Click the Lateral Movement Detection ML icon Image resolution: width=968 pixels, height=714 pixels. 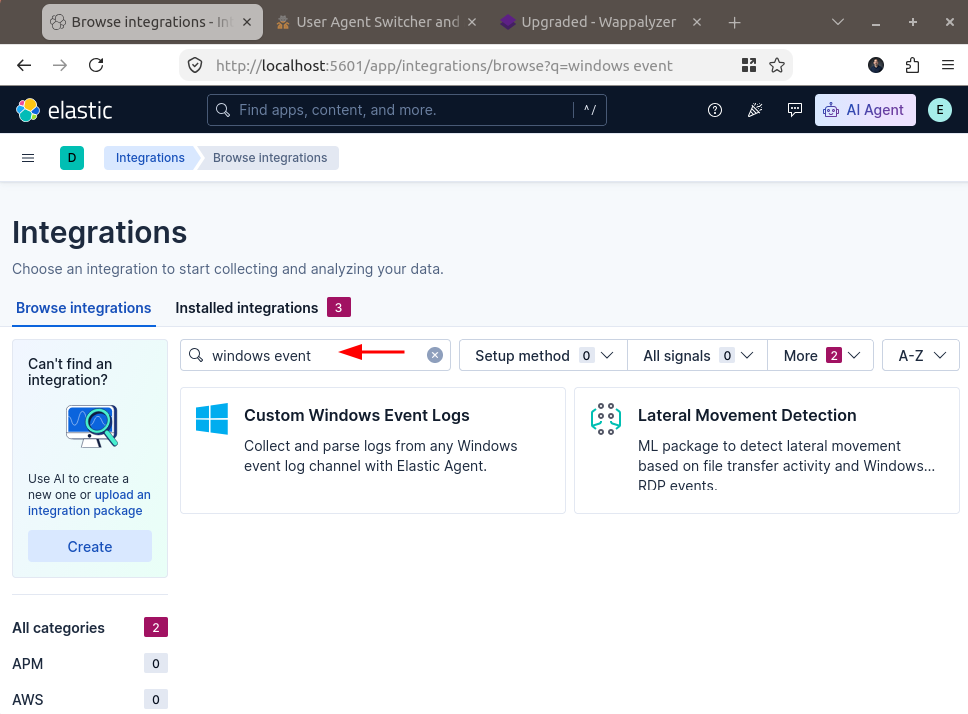(x=606, y=418)
